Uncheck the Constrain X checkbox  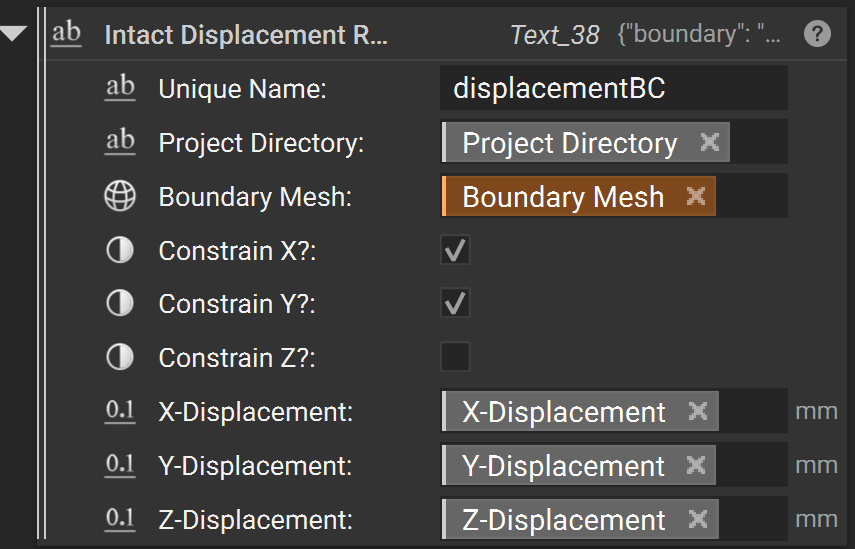pyautogui.click(x=455, y=250)
